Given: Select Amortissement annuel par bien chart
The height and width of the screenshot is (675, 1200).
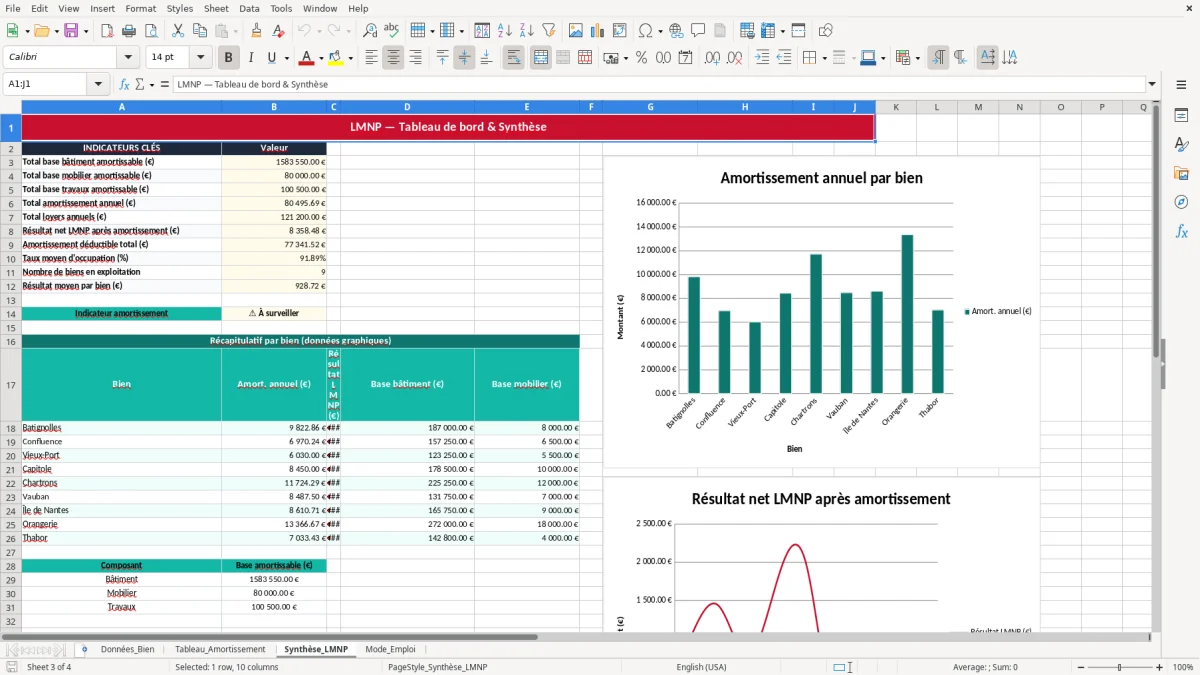Looking at the screenshot, I should pos(821,311).
